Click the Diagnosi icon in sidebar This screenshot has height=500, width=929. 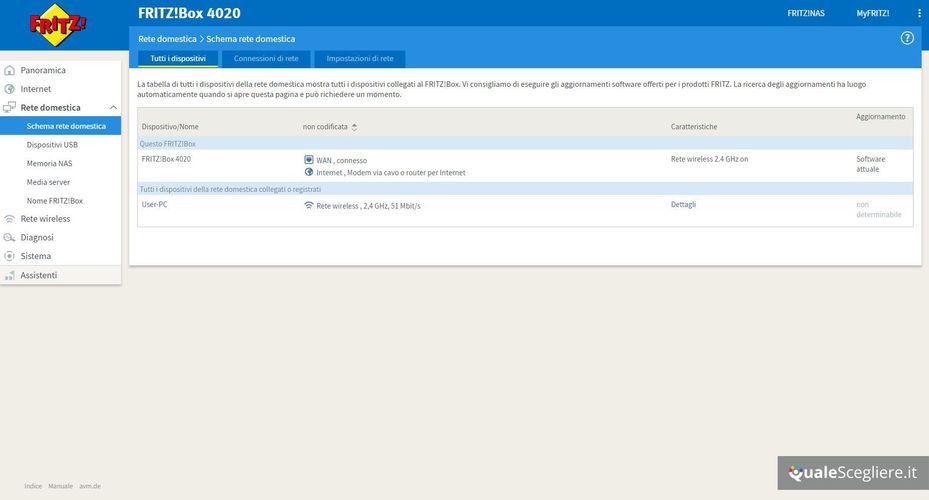pos(10,238)
